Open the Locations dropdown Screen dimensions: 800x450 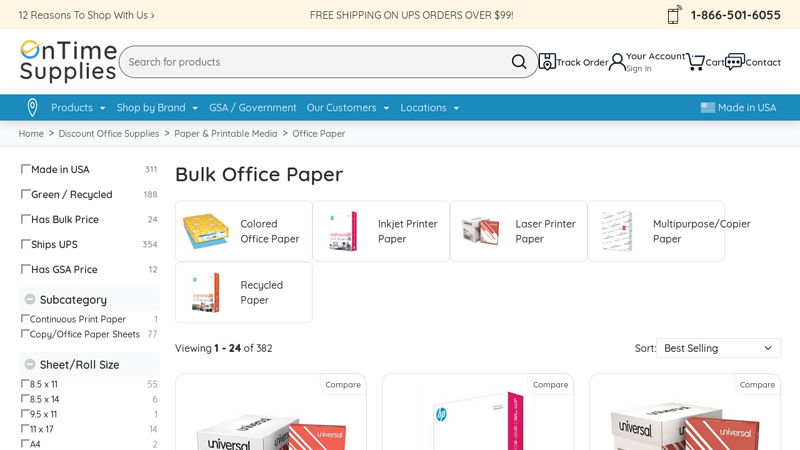click(430, 108)
